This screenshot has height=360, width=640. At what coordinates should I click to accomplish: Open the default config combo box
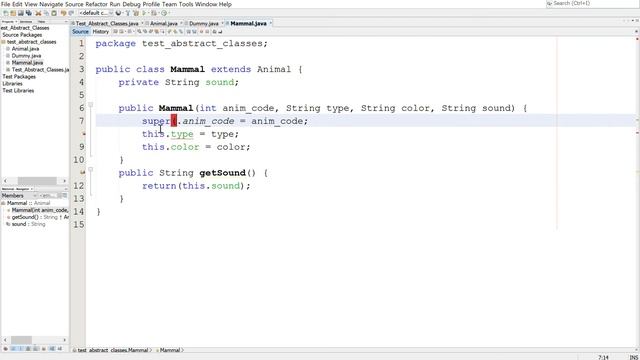(96, 13)
